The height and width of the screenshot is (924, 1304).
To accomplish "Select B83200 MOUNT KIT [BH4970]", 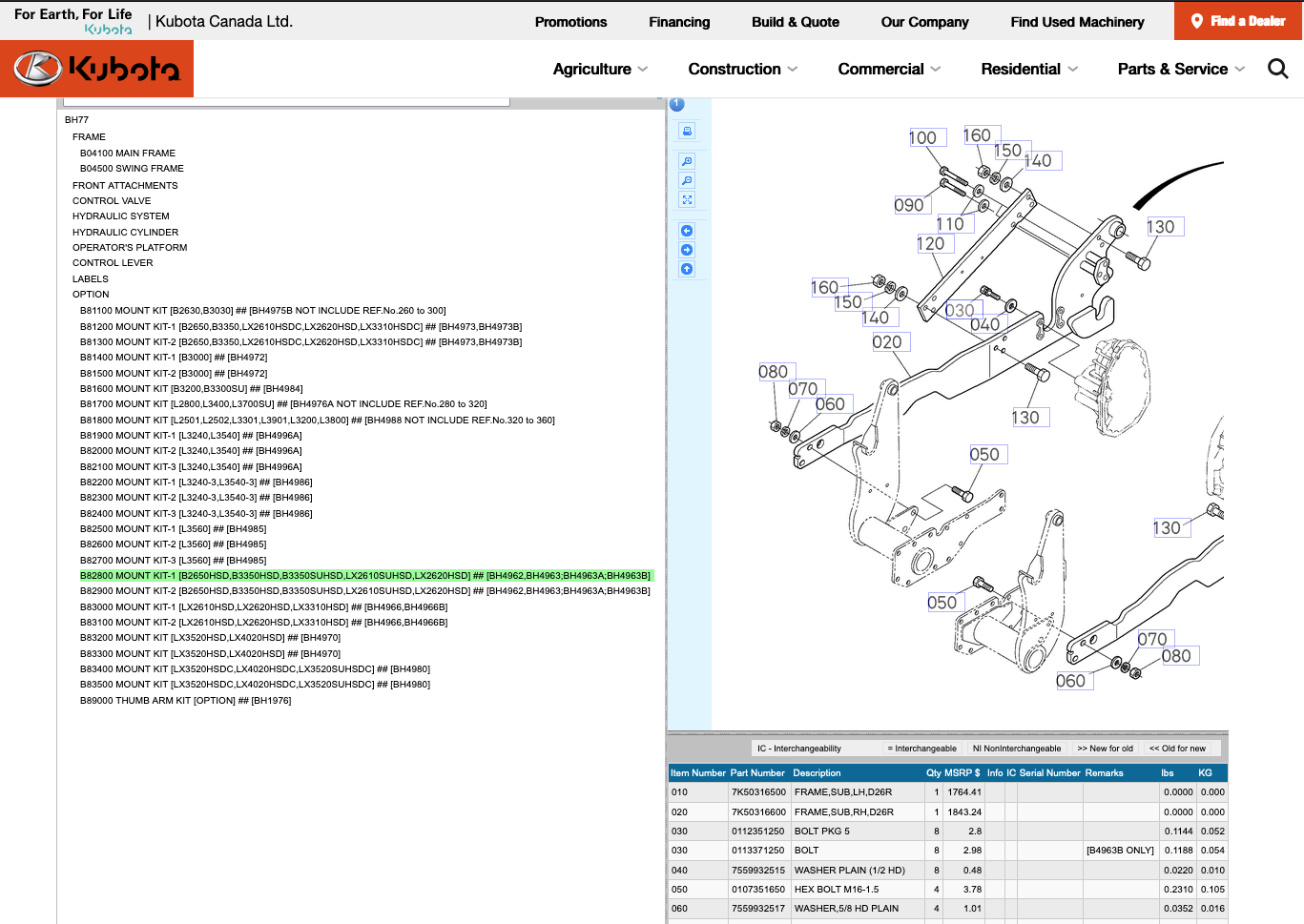I will 210,638.
